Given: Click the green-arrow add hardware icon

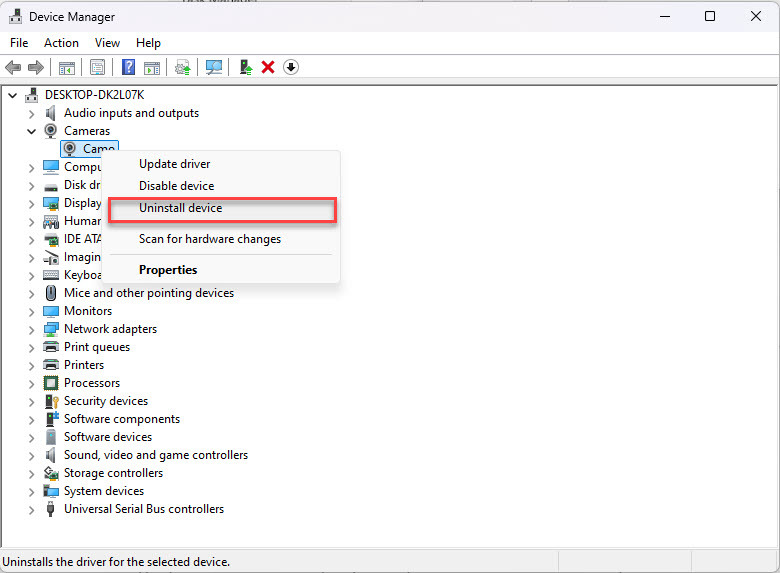Looking at the screenshot, I should point(246,67).
